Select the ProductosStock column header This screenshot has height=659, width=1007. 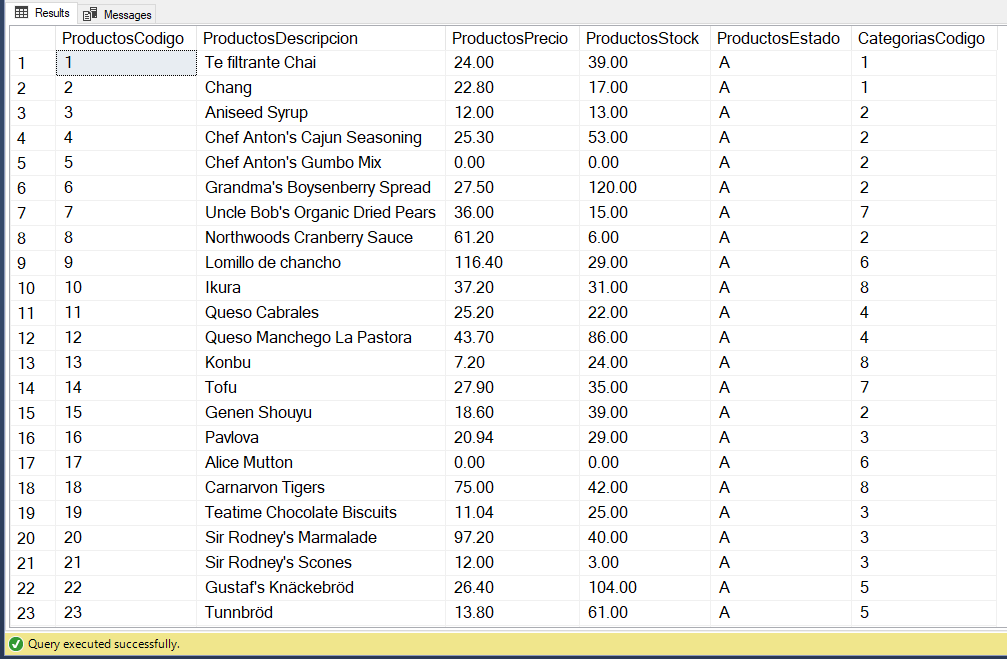(x=645, y=39)
